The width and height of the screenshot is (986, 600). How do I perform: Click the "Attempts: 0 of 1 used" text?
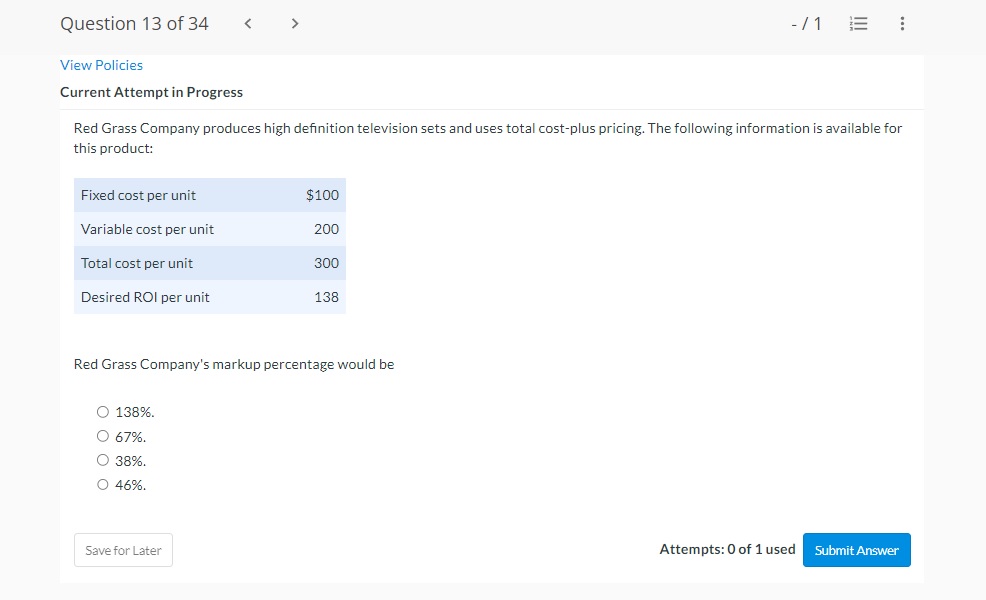click(728, 549)
